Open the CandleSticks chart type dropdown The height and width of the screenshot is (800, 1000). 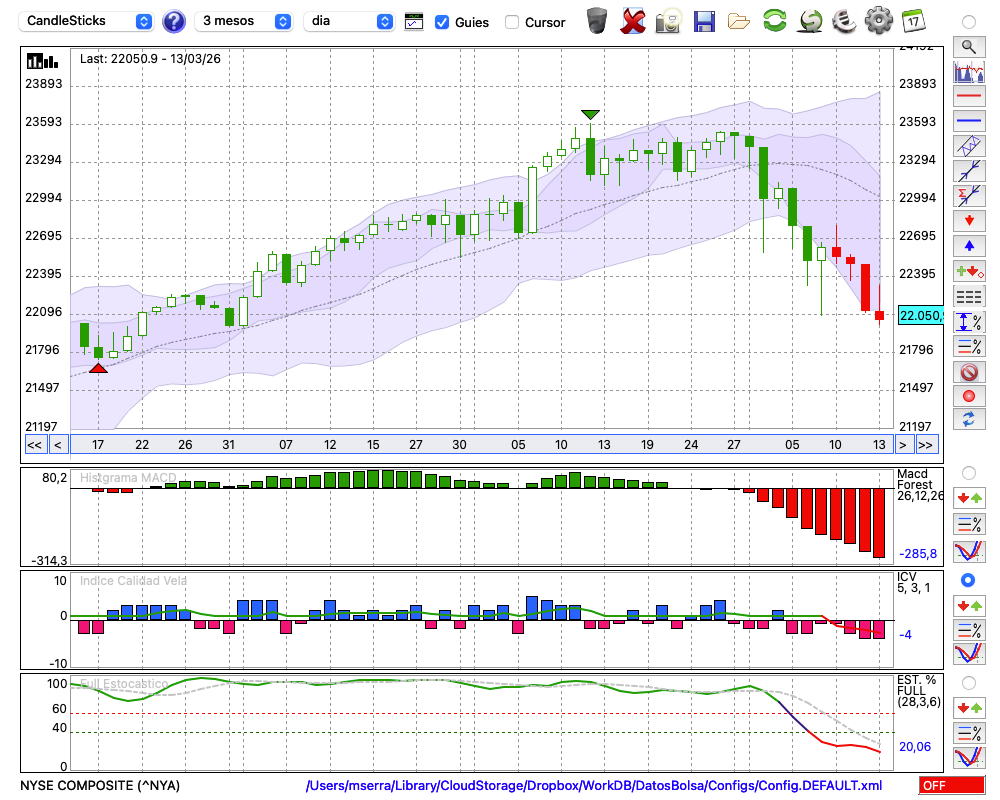(x=86, y=21)
